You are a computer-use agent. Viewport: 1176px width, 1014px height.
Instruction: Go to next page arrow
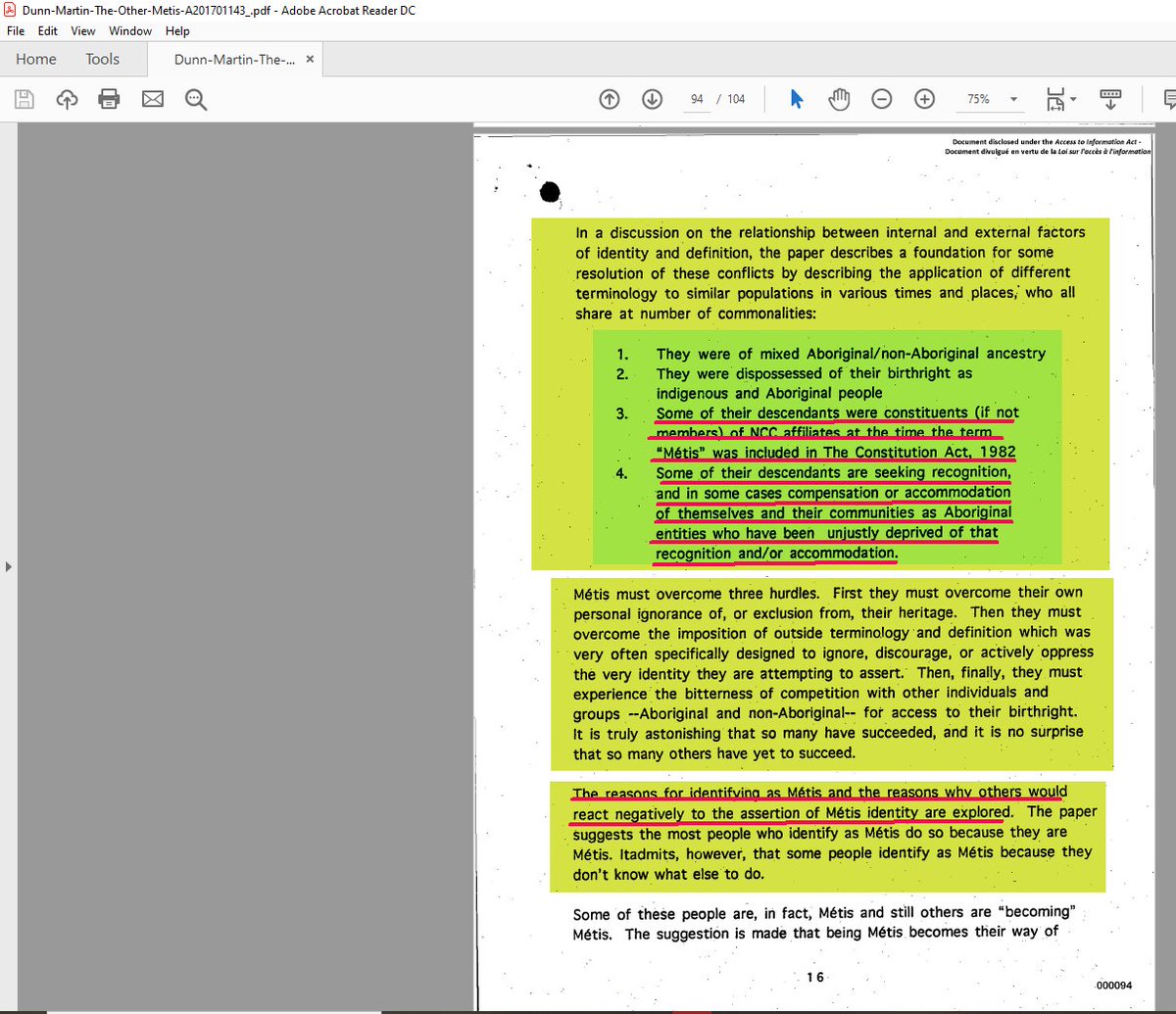click(652, 99)
